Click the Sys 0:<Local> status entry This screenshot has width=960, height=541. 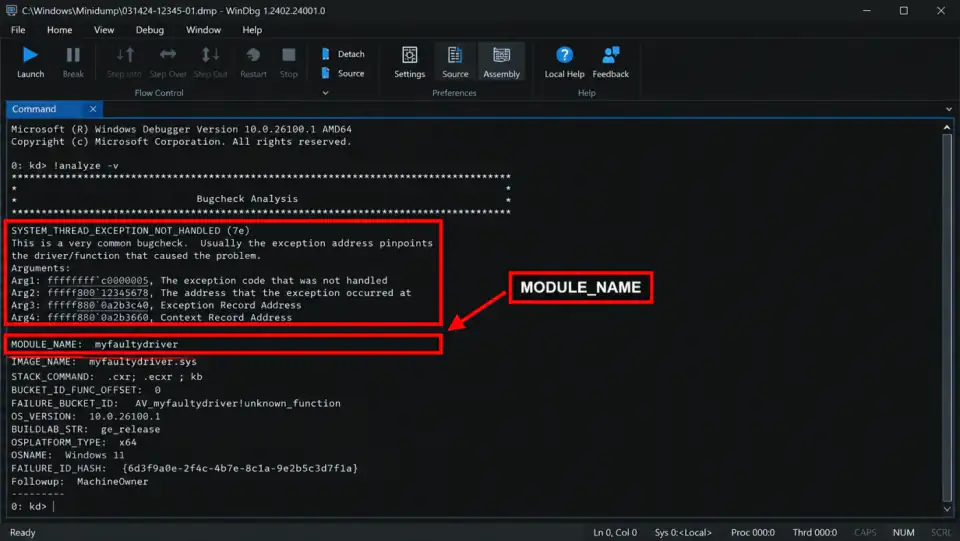(683, 532)
